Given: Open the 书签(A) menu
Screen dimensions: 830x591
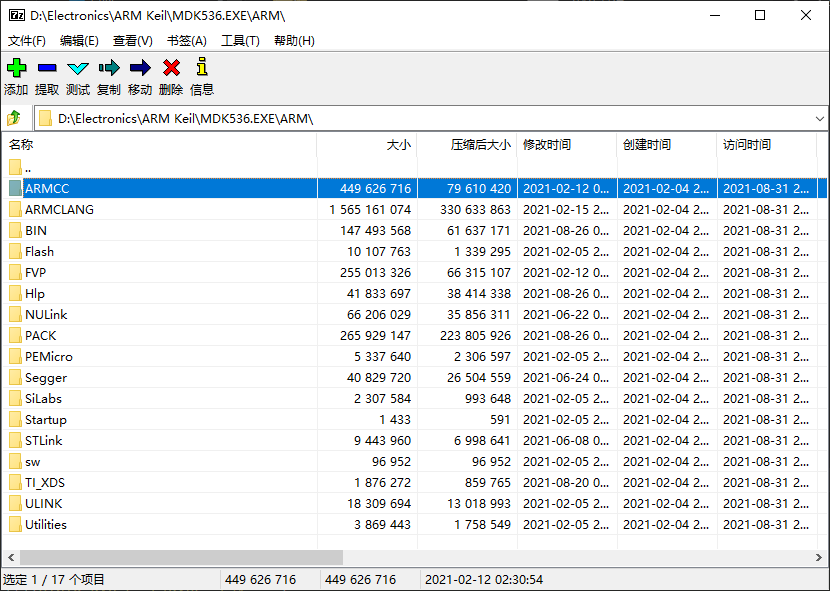Looking at the screenshot, I should tap(186, 41).
